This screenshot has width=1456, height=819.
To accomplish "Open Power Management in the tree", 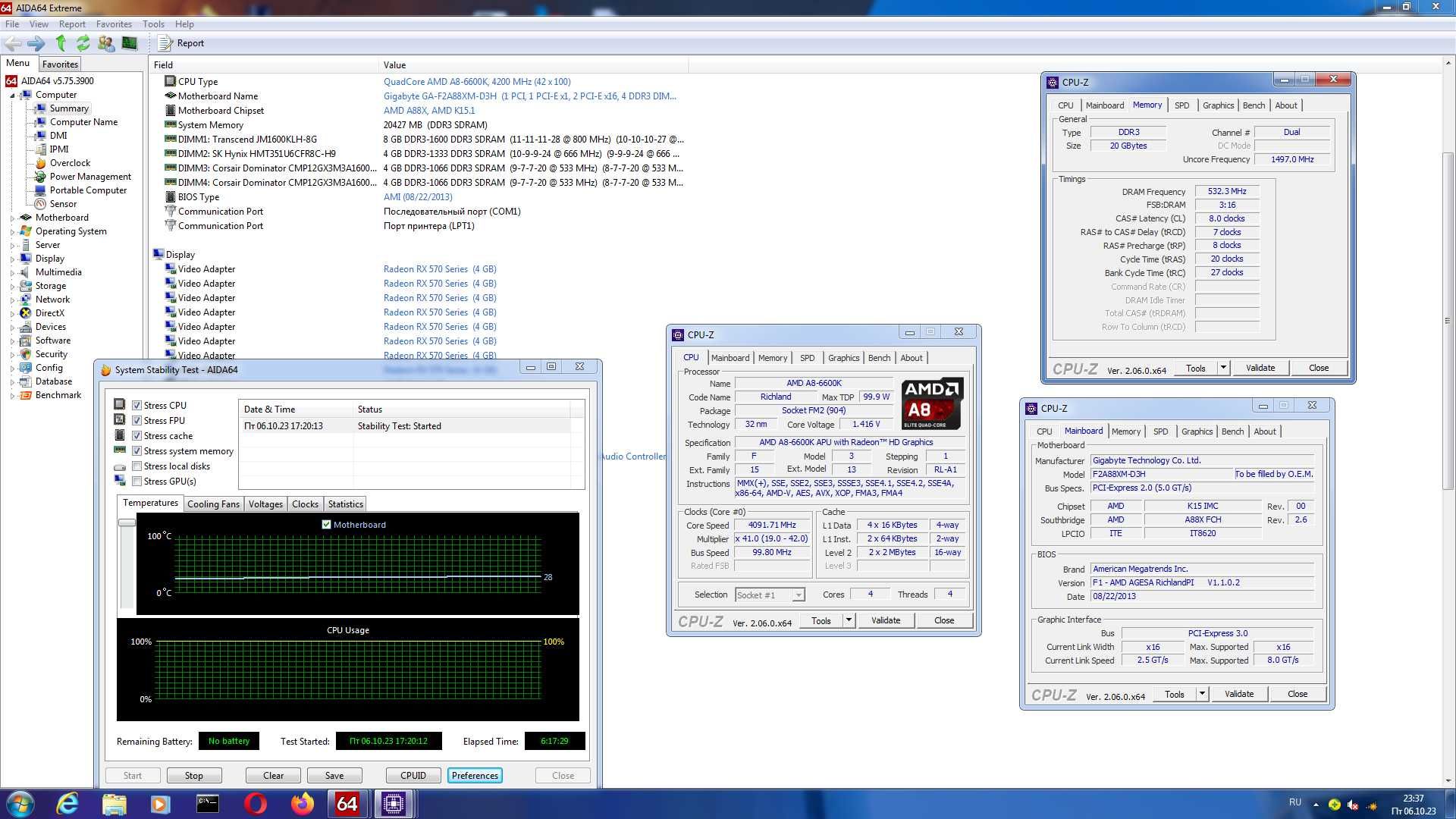I will coord(90,177).
